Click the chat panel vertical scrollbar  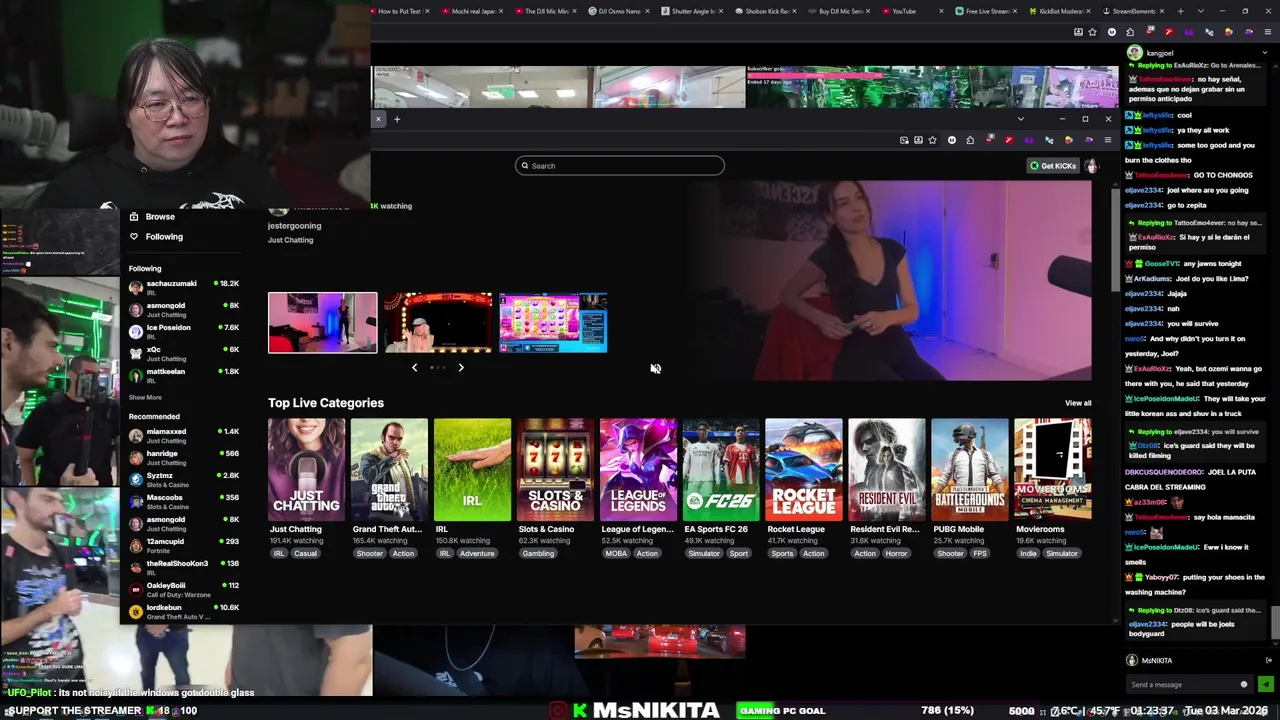(1275, 625)
